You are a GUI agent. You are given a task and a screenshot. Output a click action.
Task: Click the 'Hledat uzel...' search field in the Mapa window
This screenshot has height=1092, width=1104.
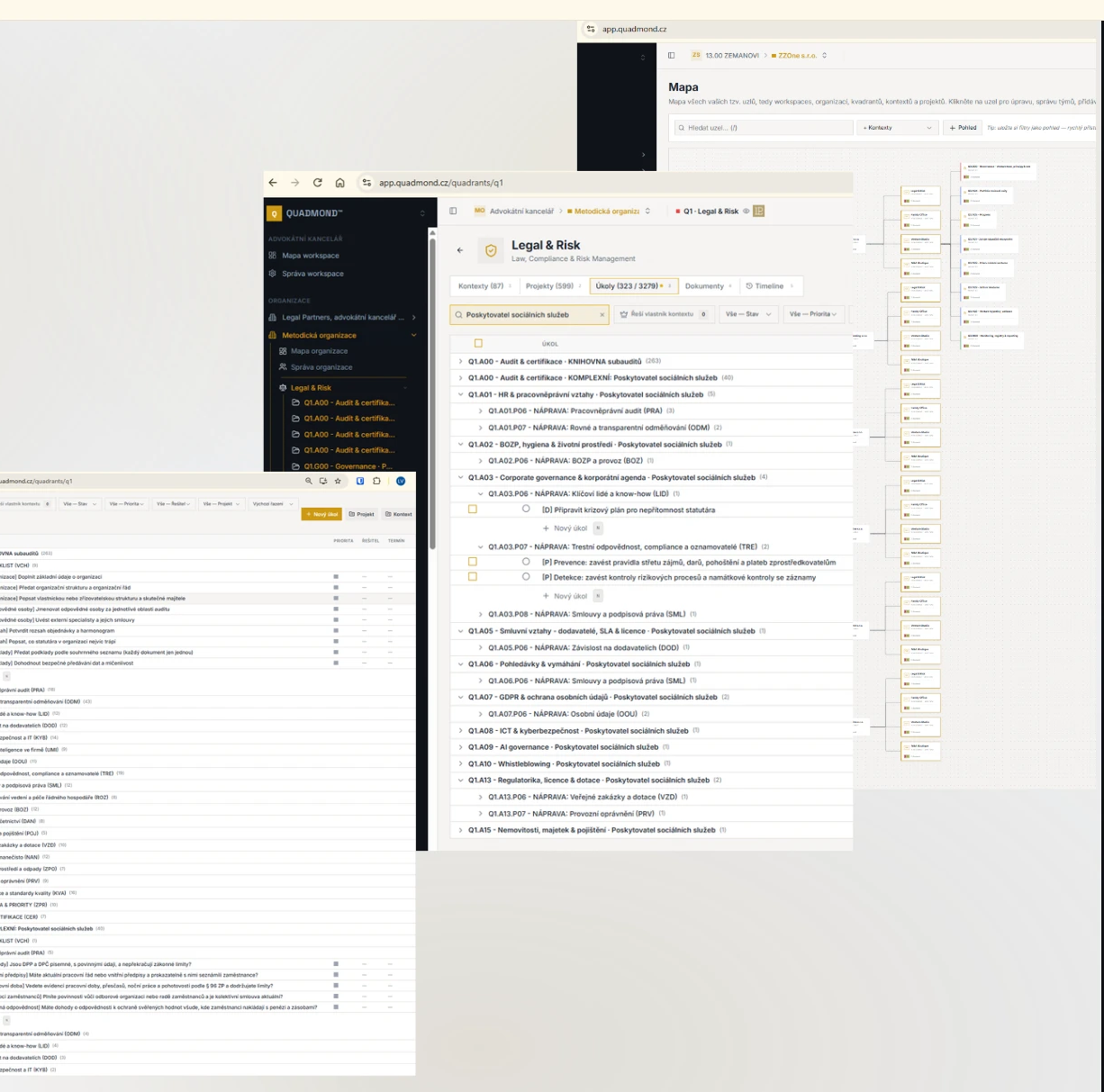pyautogui.click(x=764, y=128)
